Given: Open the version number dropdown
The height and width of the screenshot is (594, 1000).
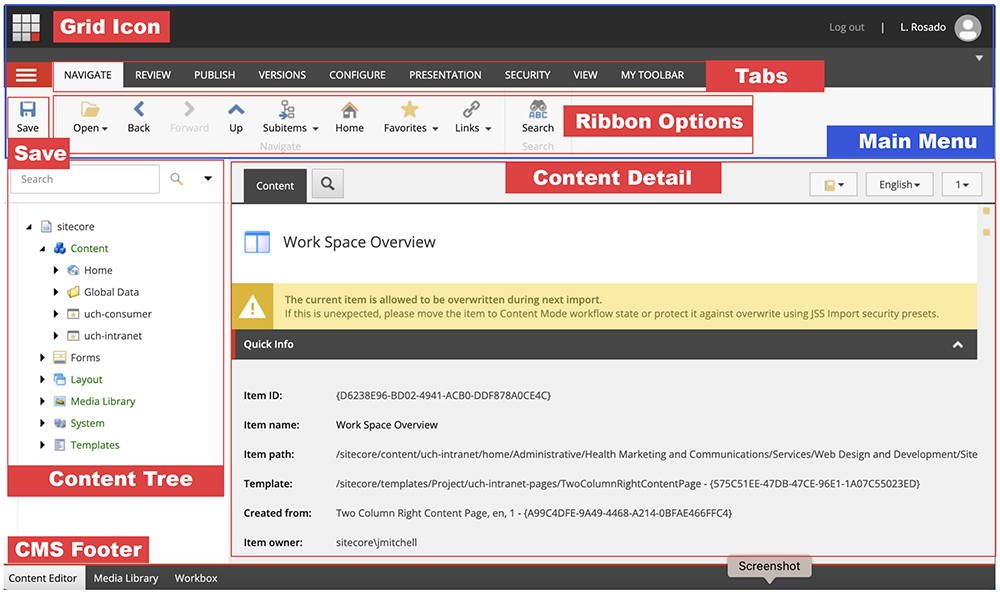Looking at the screenshot, I should 961,185.
